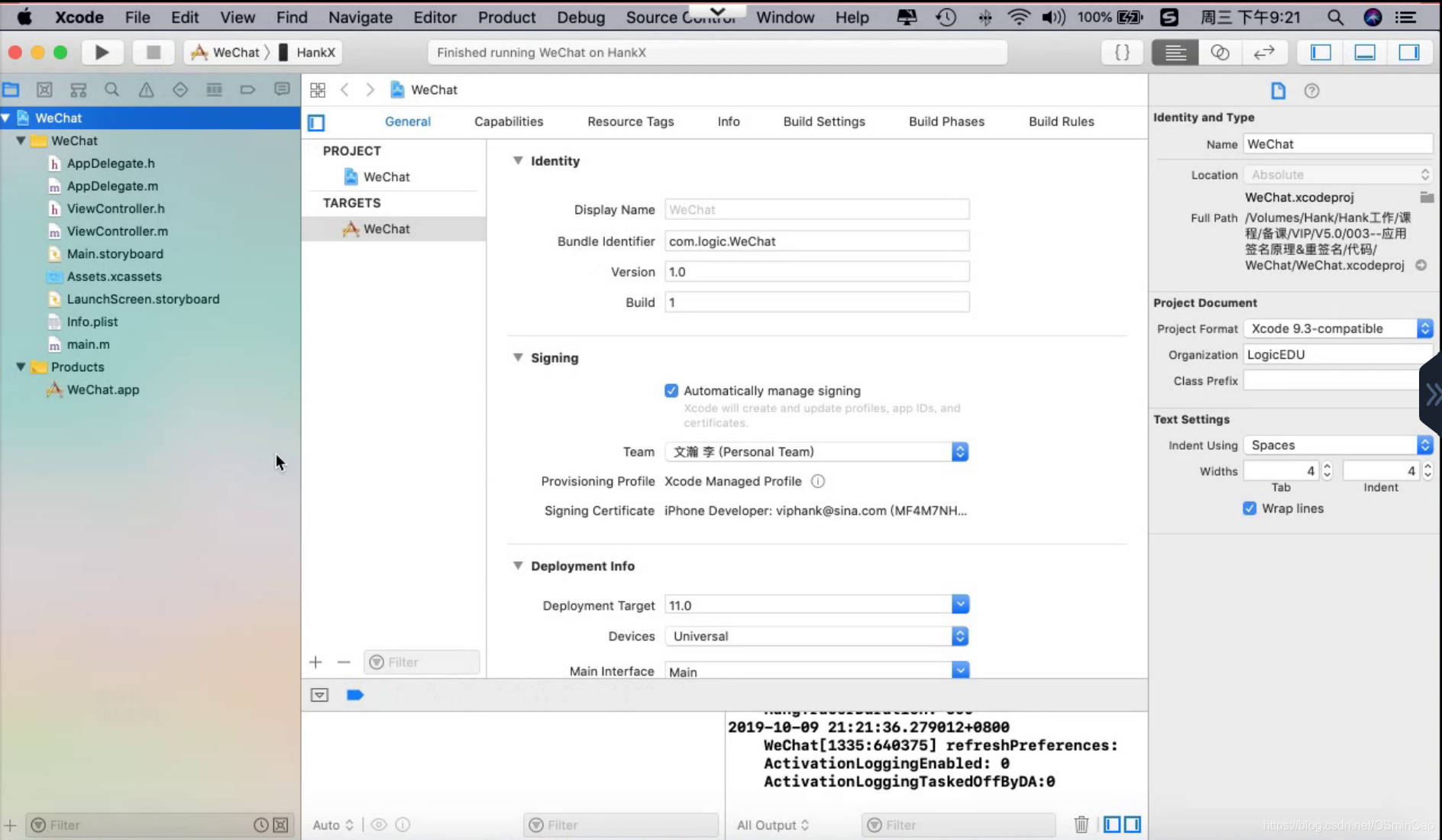Open the Symbol navigator
This screenshot has width=1442, height=840.
78,89
